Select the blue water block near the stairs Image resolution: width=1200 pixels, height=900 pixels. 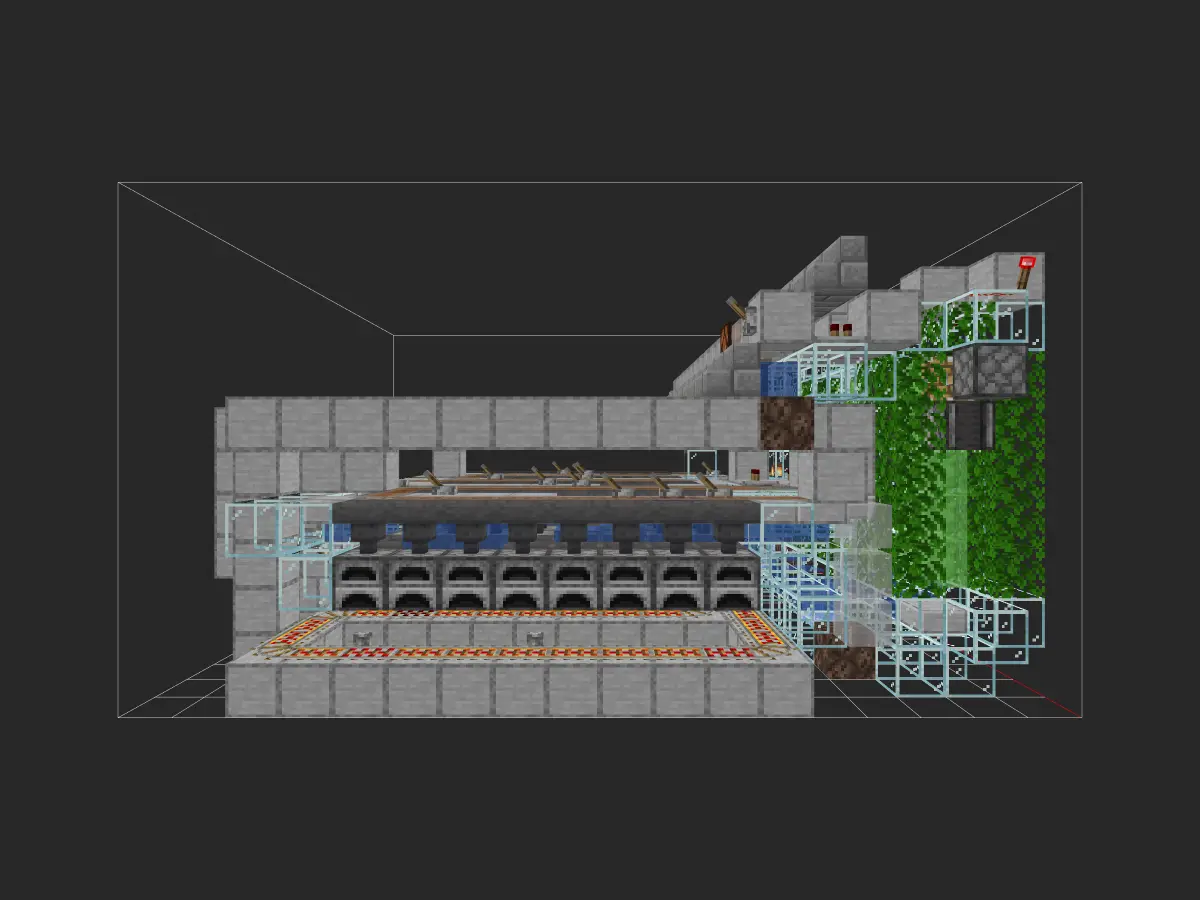778,378
